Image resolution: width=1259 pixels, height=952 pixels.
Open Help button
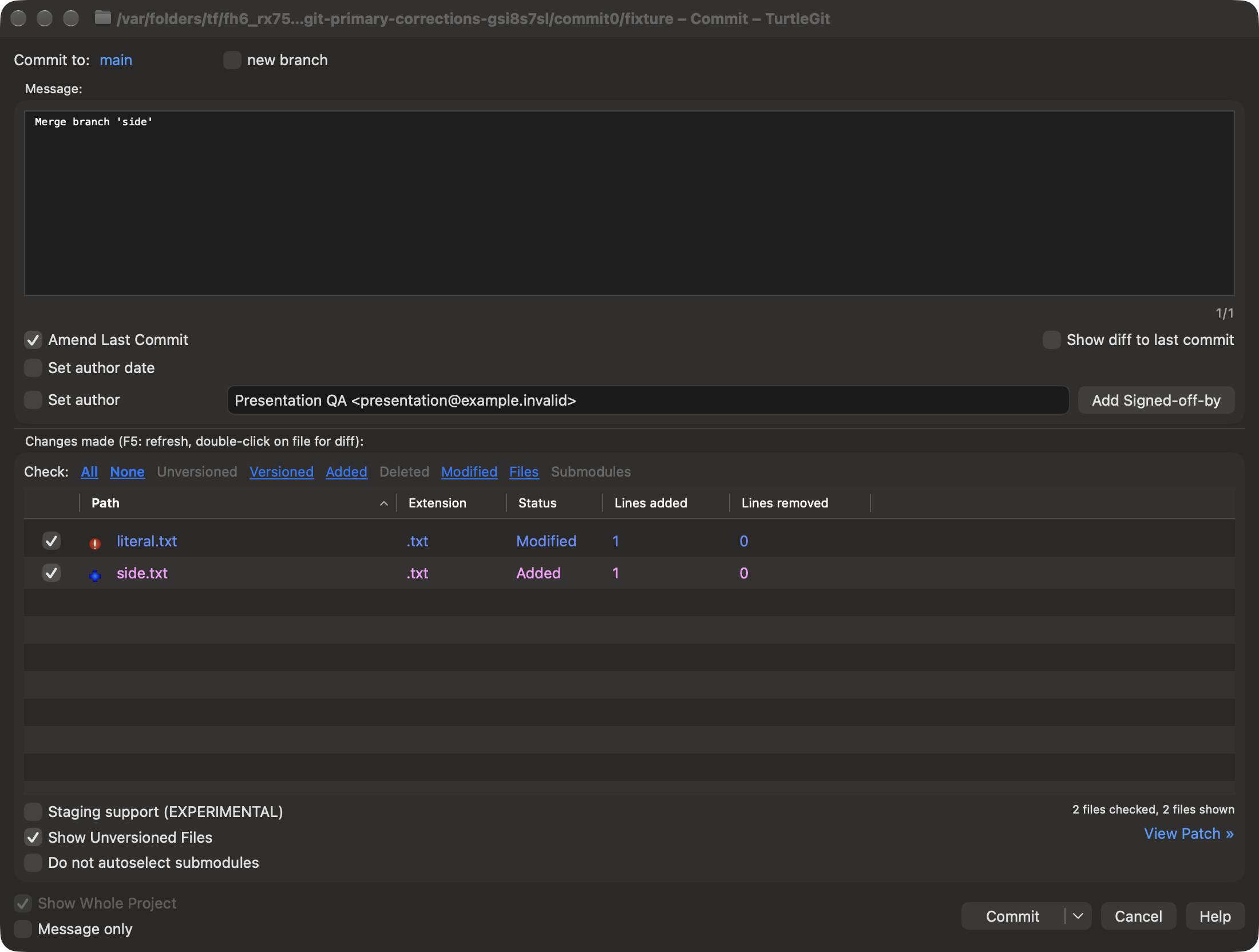tap(1215, 916)
